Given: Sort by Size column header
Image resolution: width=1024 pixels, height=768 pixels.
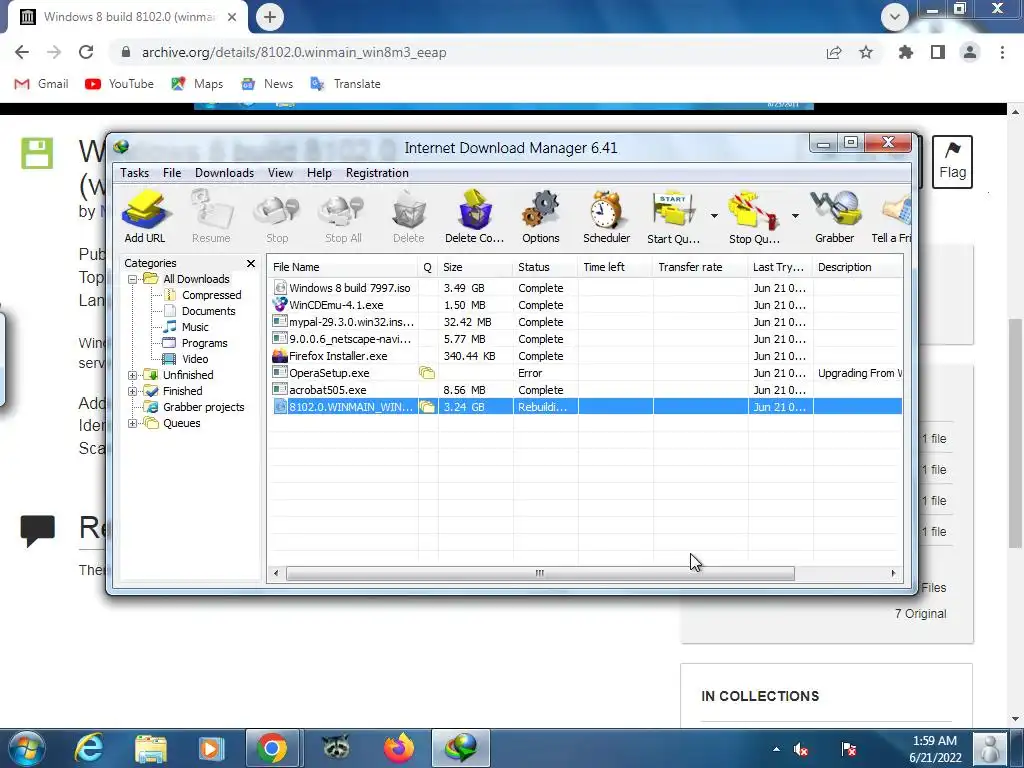Looking at the screenshot, I should pos(475,267).
